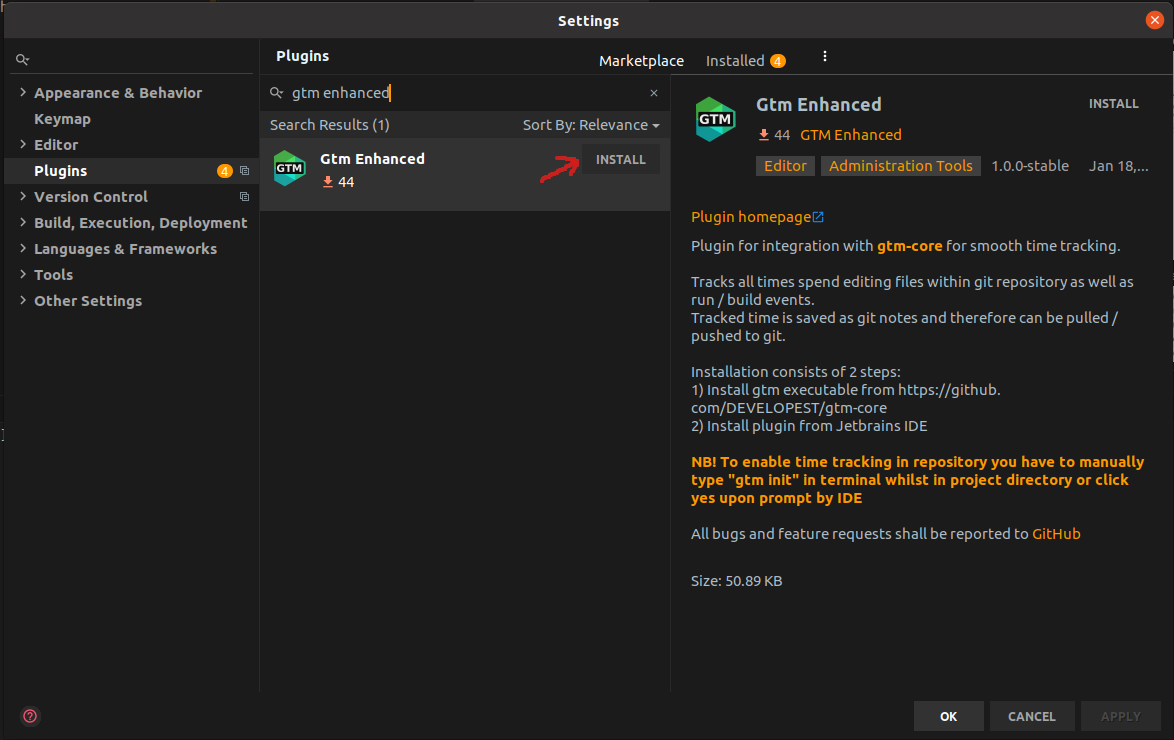
Task: Open the GTM Enhanced vendor link
Action: (x=851, y=135)
